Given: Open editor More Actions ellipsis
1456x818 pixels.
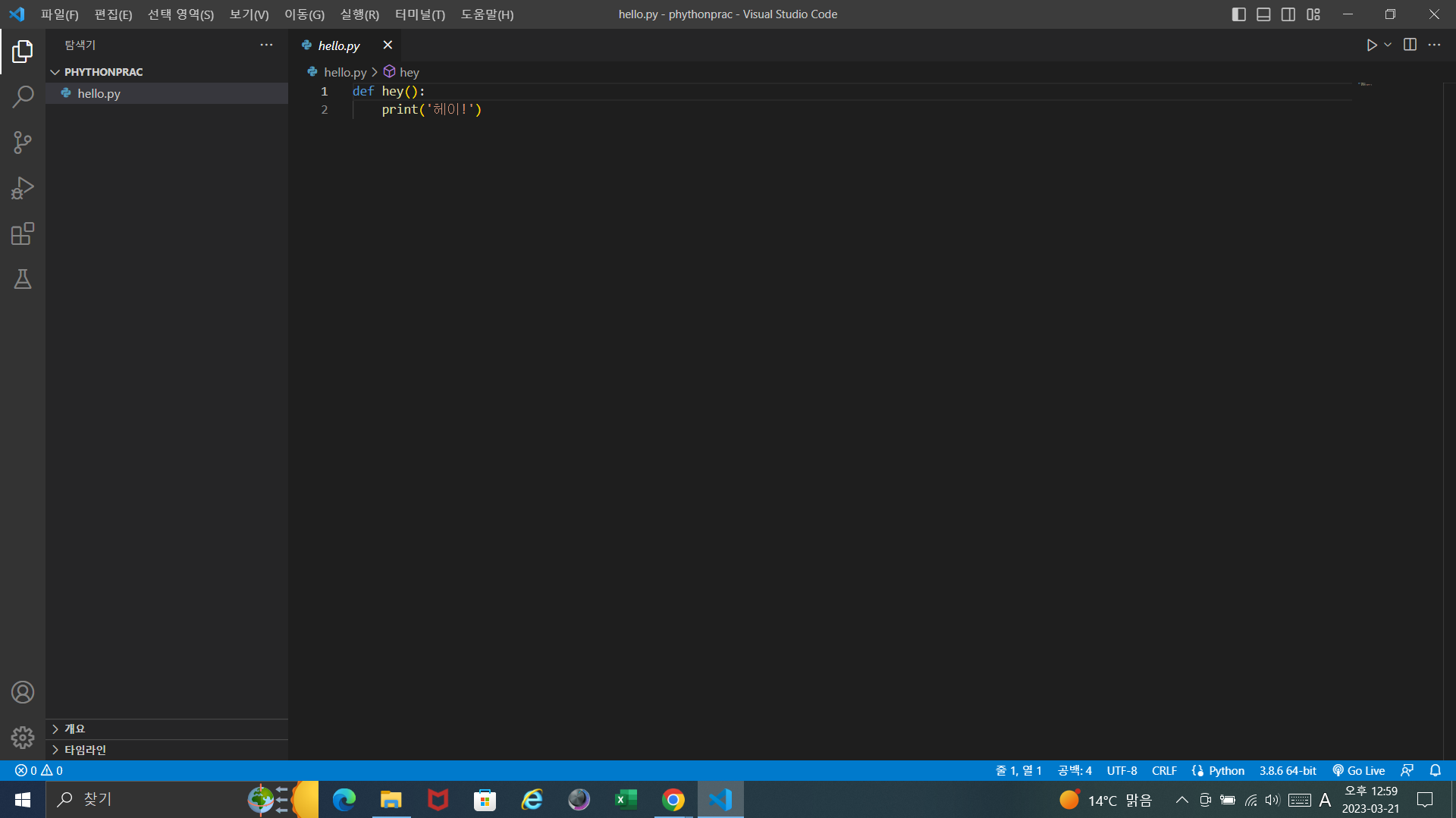Looking at the screenshot, I should tap(1434, 45).
